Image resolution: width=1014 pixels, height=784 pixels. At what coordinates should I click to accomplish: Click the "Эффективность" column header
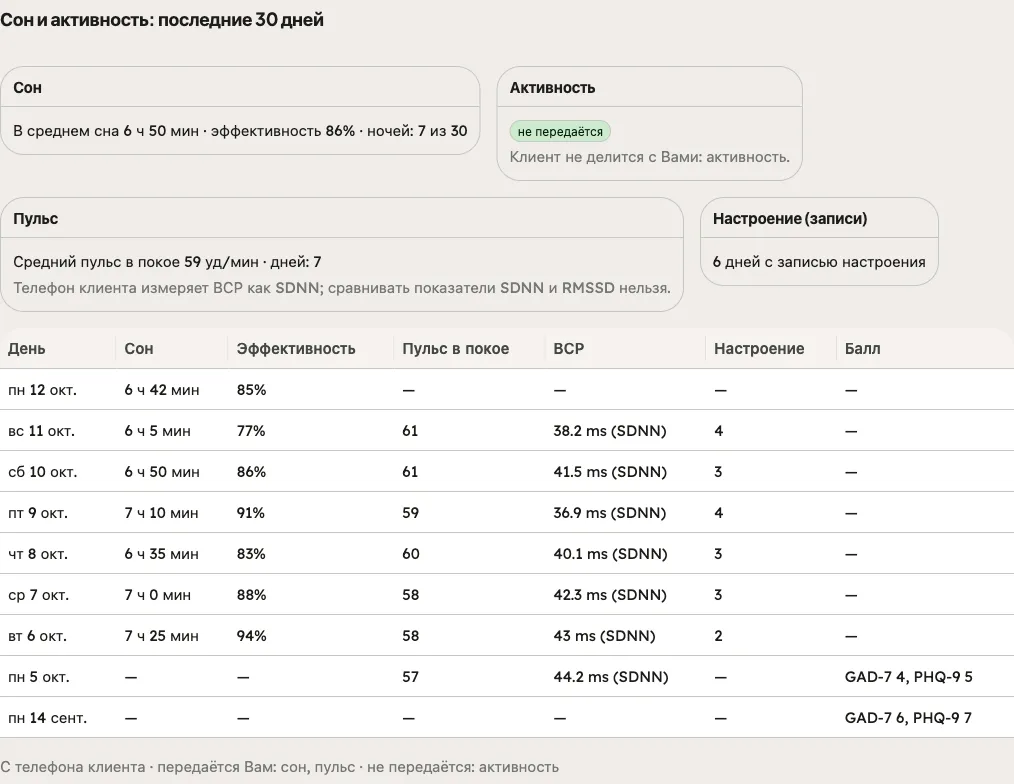point(296,349)
